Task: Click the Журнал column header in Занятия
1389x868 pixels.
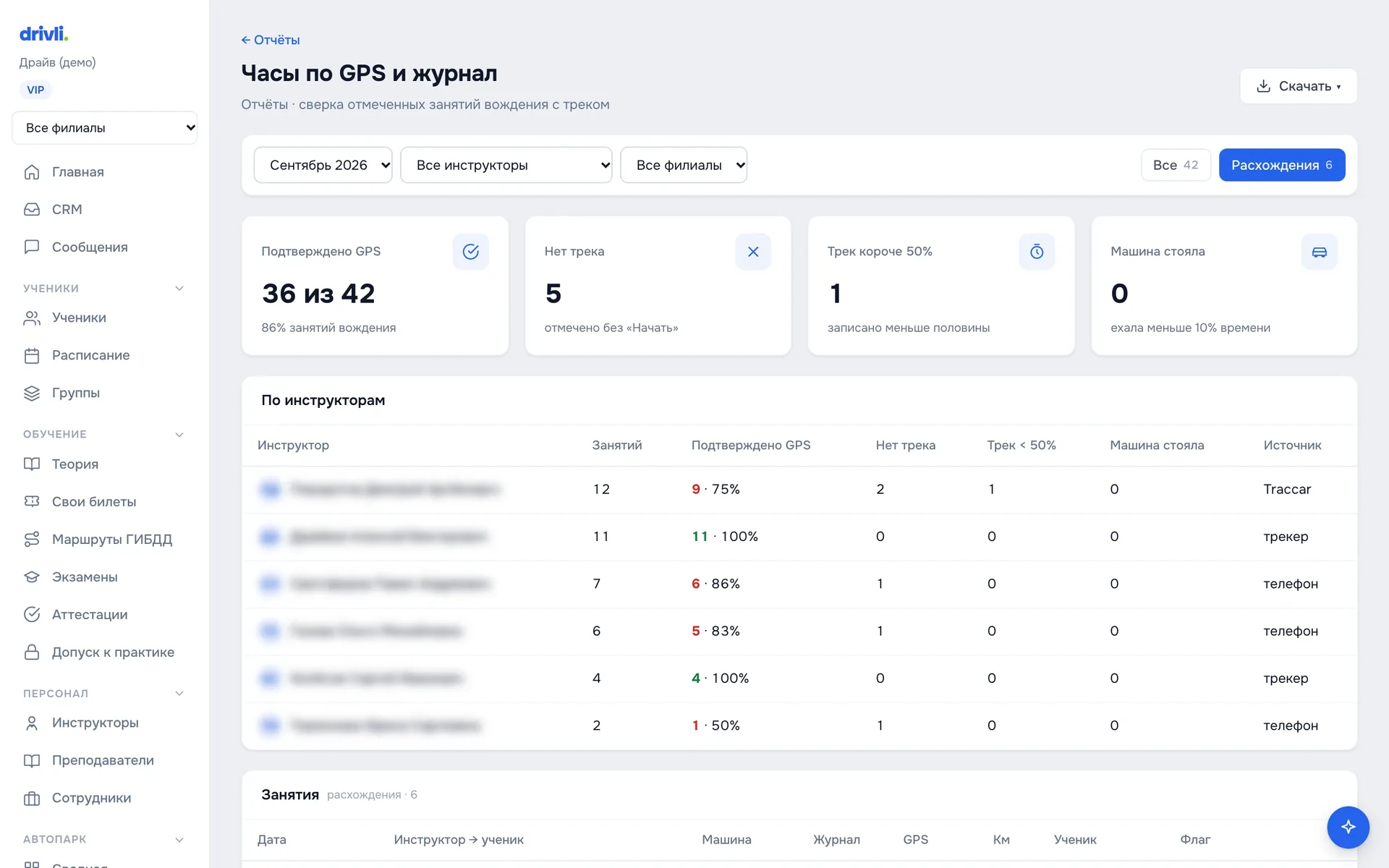Action: (836, 840)
